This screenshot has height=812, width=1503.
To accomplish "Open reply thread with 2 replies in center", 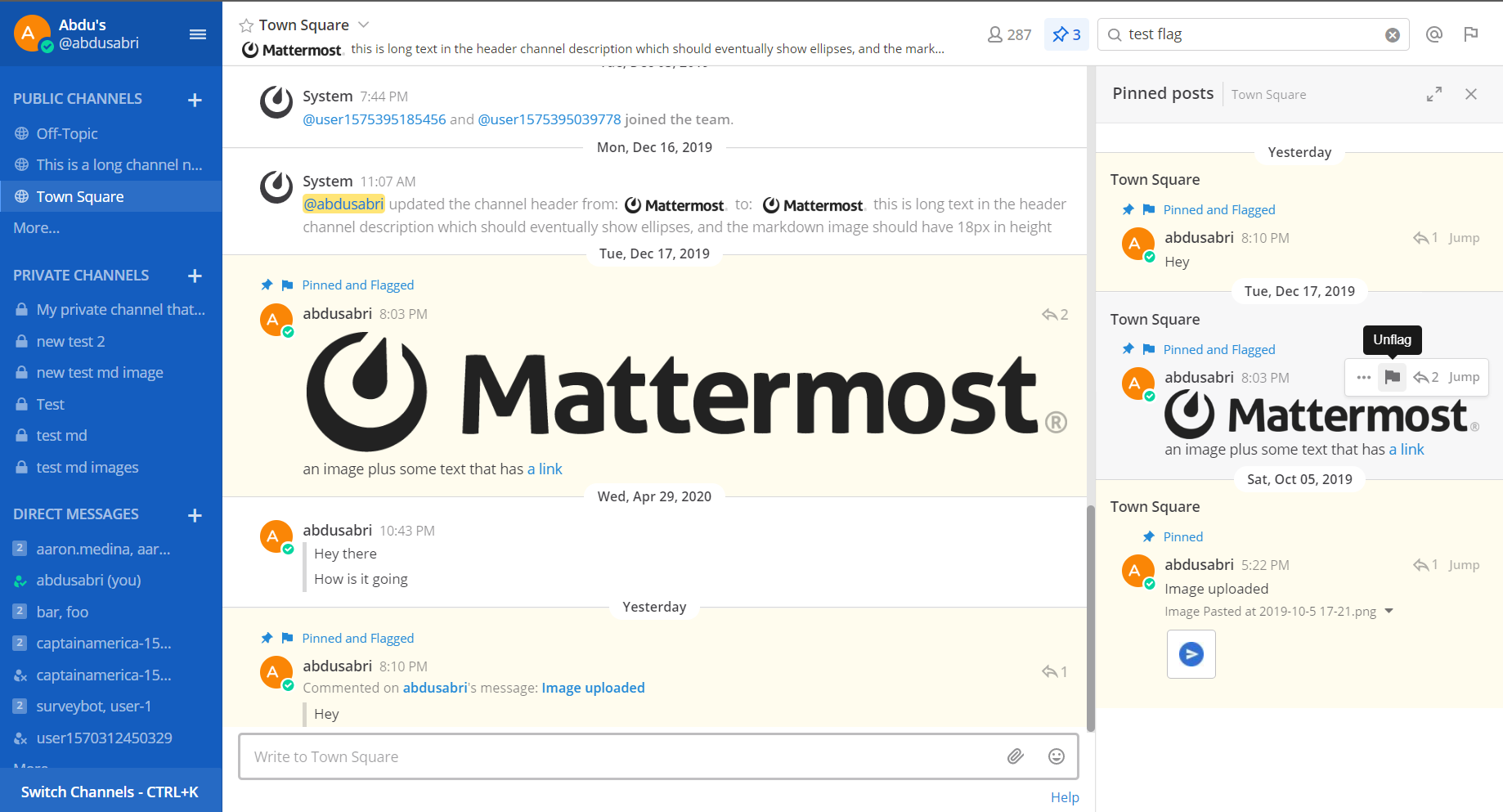I will (1055, 314).
